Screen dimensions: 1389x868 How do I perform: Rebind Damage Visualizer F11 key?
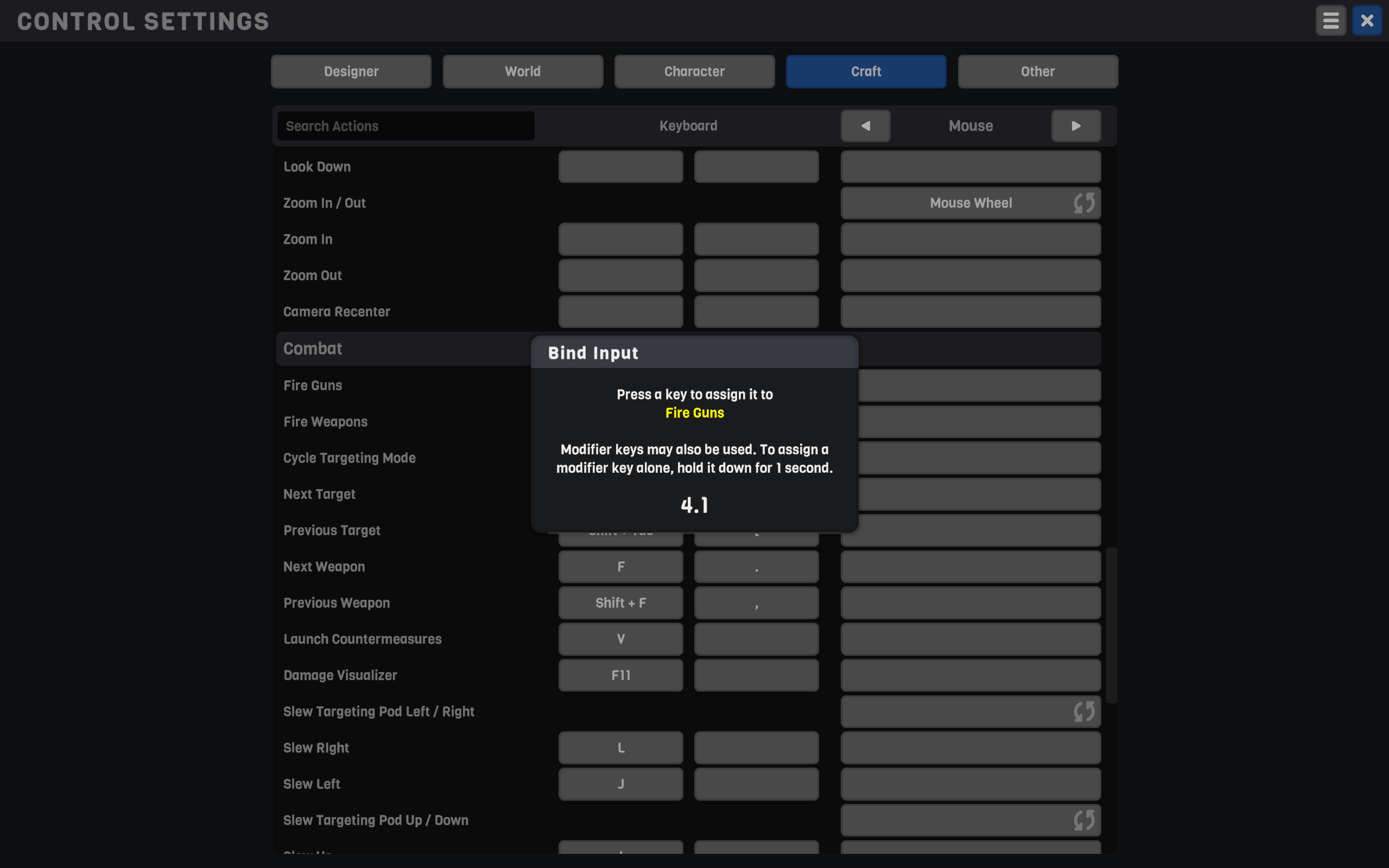(620, 675)
